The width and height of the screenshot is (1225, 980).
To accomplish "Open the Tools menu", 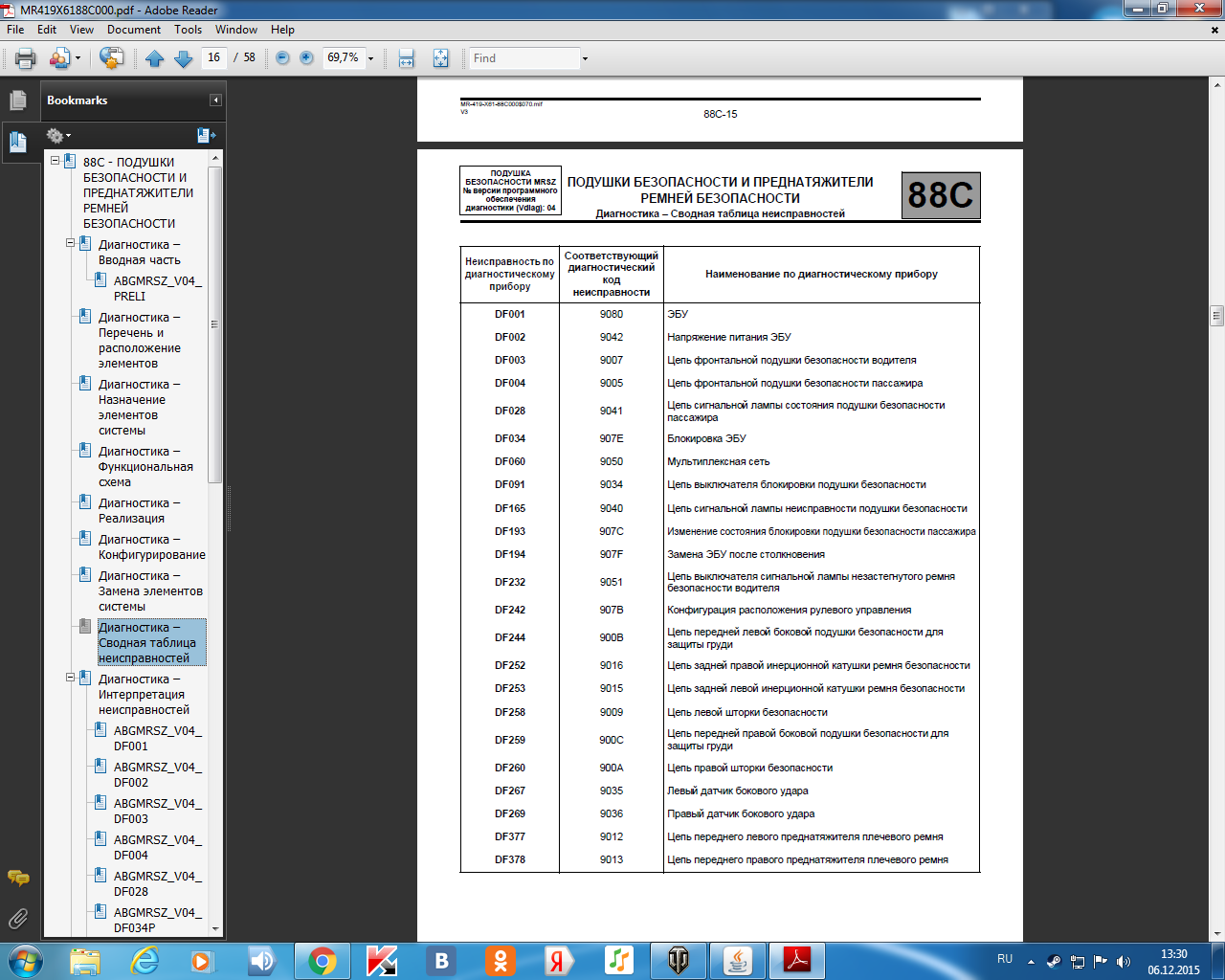I will click(x=188, y=30).
